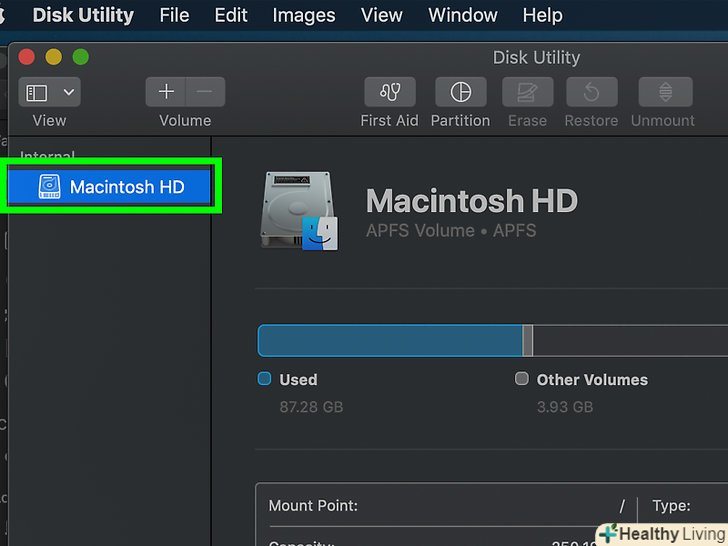Screen dimensions: 728x546
Task: Open the View sidebar dropdown
Action: (x=50, y=92)
